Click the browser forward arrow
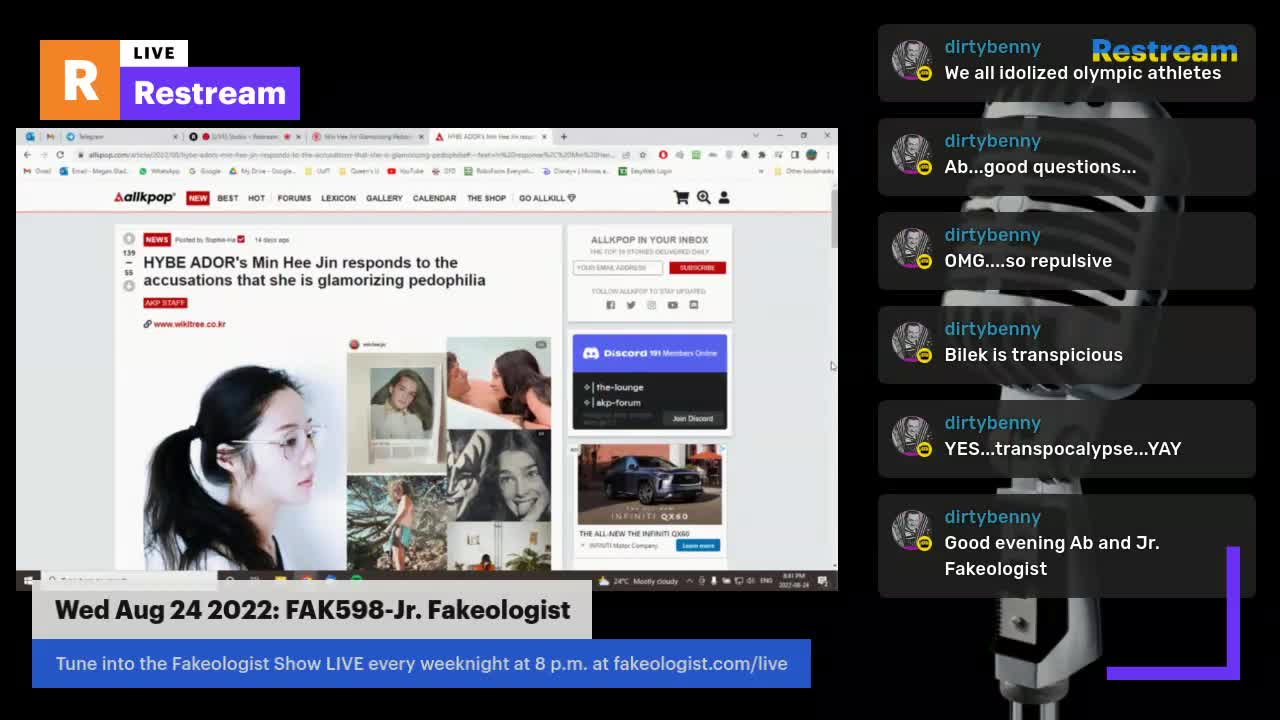 [43, 155]
